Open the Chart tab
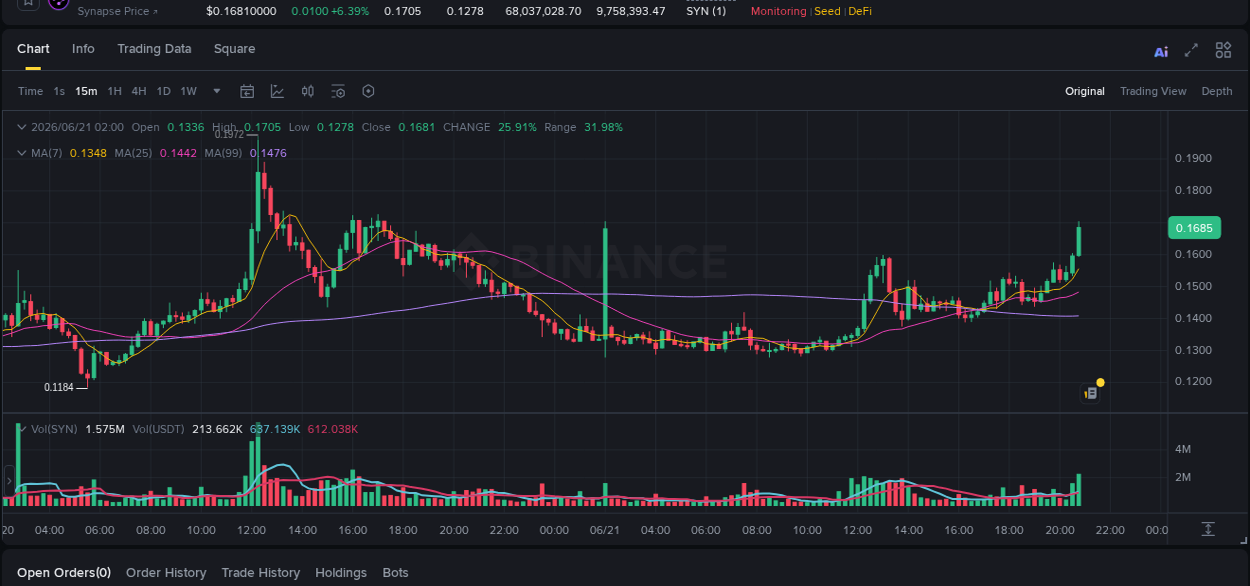This screenshot has height=586, width=1250. (x=33, y=49)
